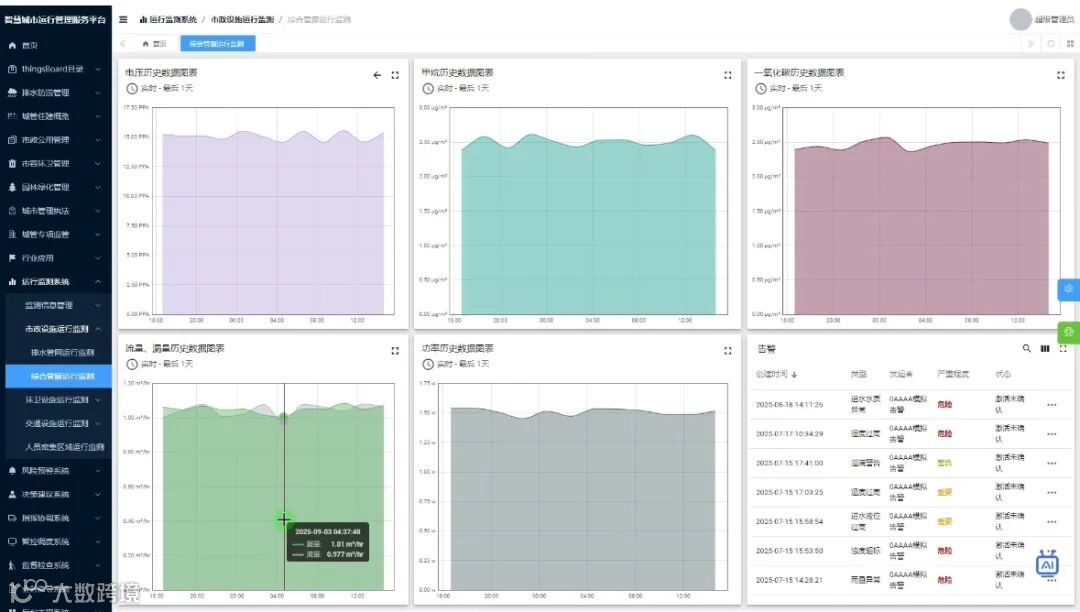Switch to the 首页 page tab
This screenshot has height=612, width=1080.
pyautogui.click(x=155, y=43)
